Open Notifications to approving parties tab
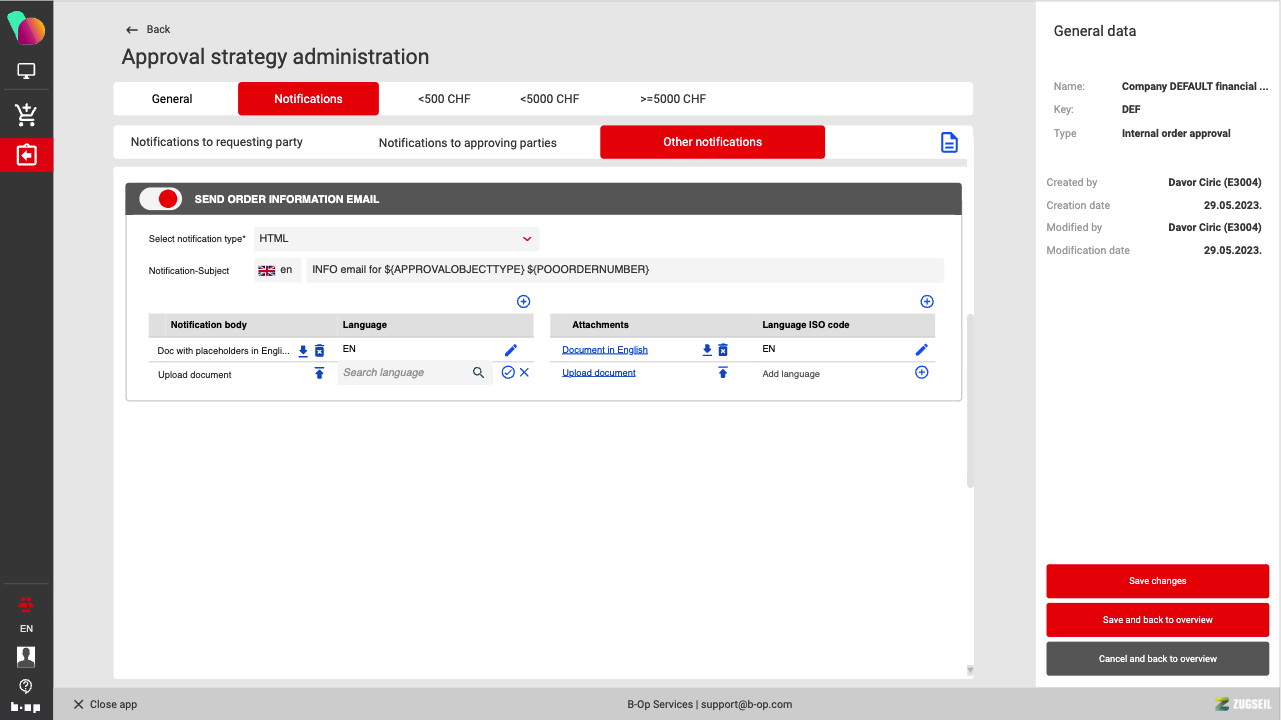The image size is (1281, 720). 467,143
